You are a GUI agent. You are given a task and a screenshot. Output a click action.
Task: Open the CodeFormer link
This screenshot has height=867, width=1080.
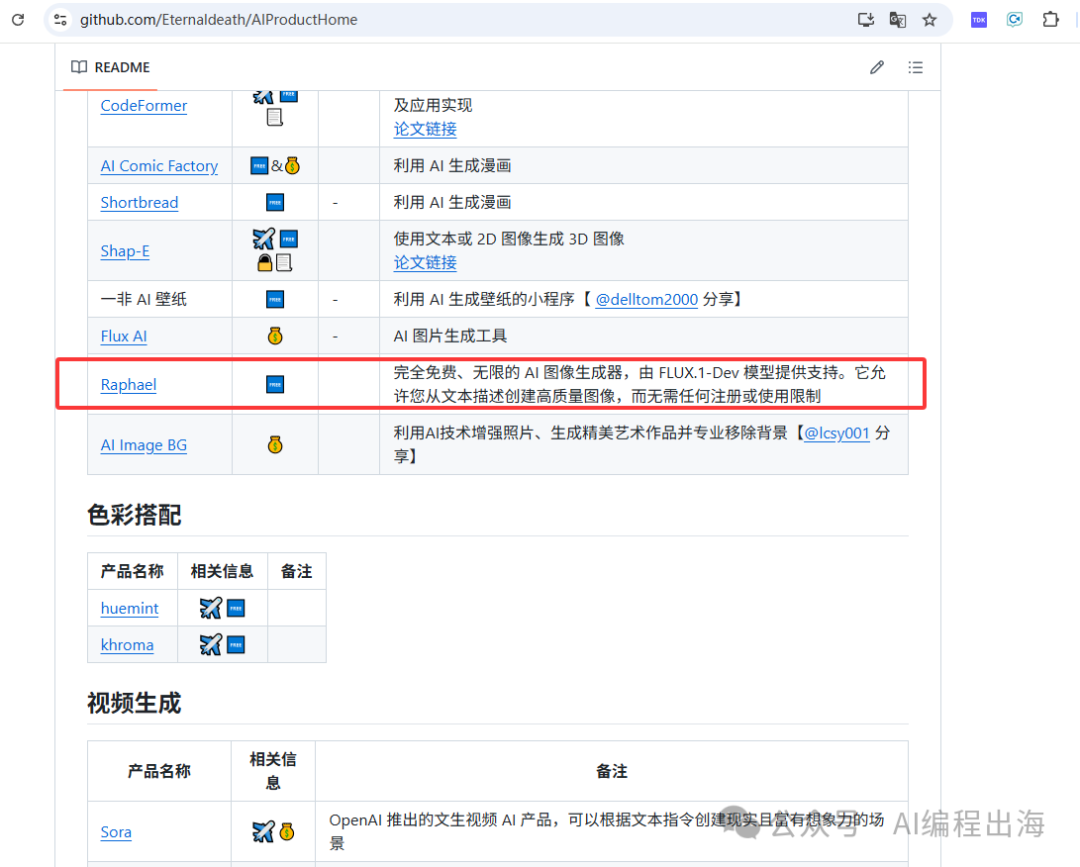(x=143, y=106)
